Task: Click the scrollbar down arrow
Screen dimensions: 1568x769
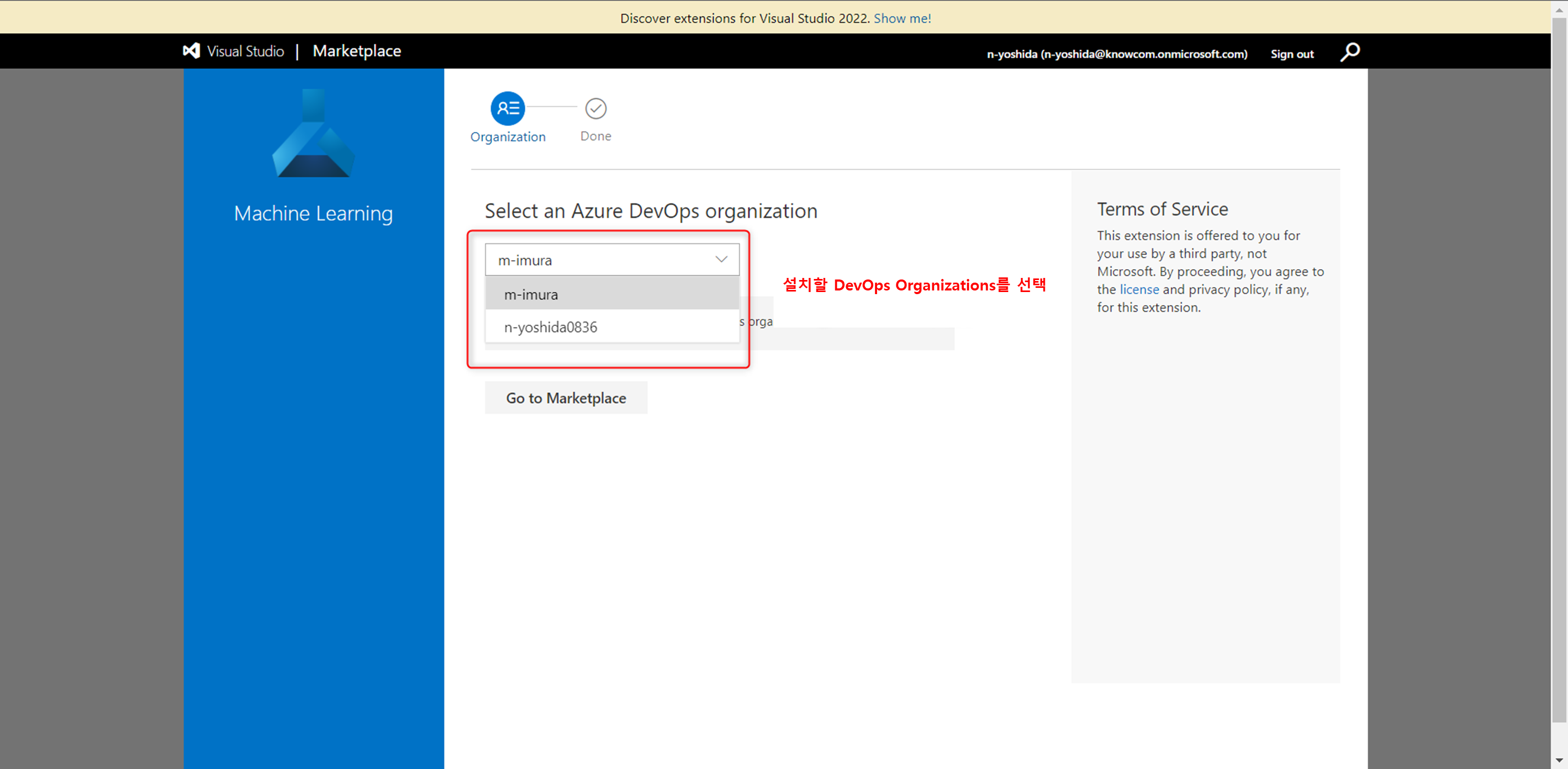Action: (x=1559, y=760)
